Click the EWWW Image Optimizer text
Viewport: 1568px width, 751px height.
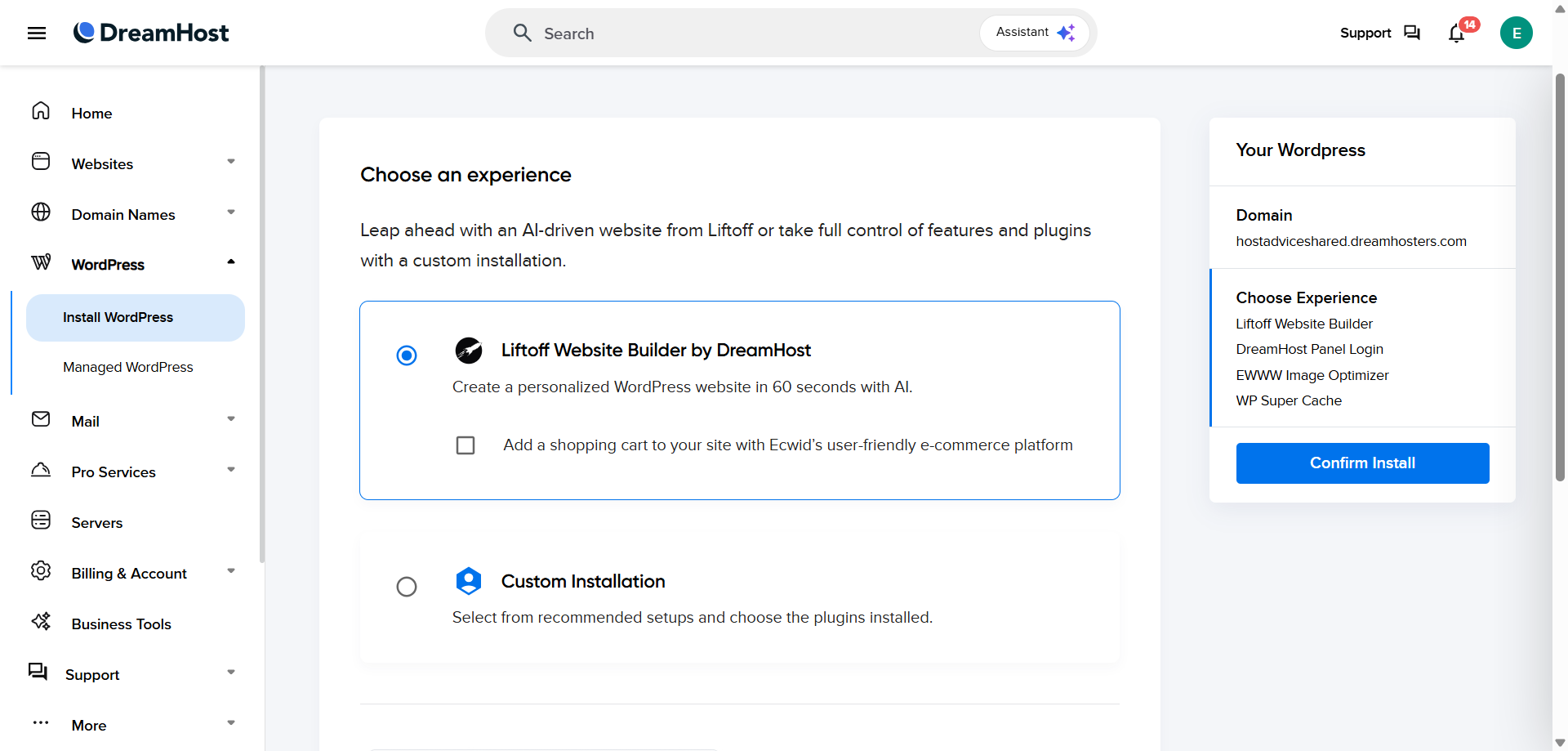[x=1312, y=376]
